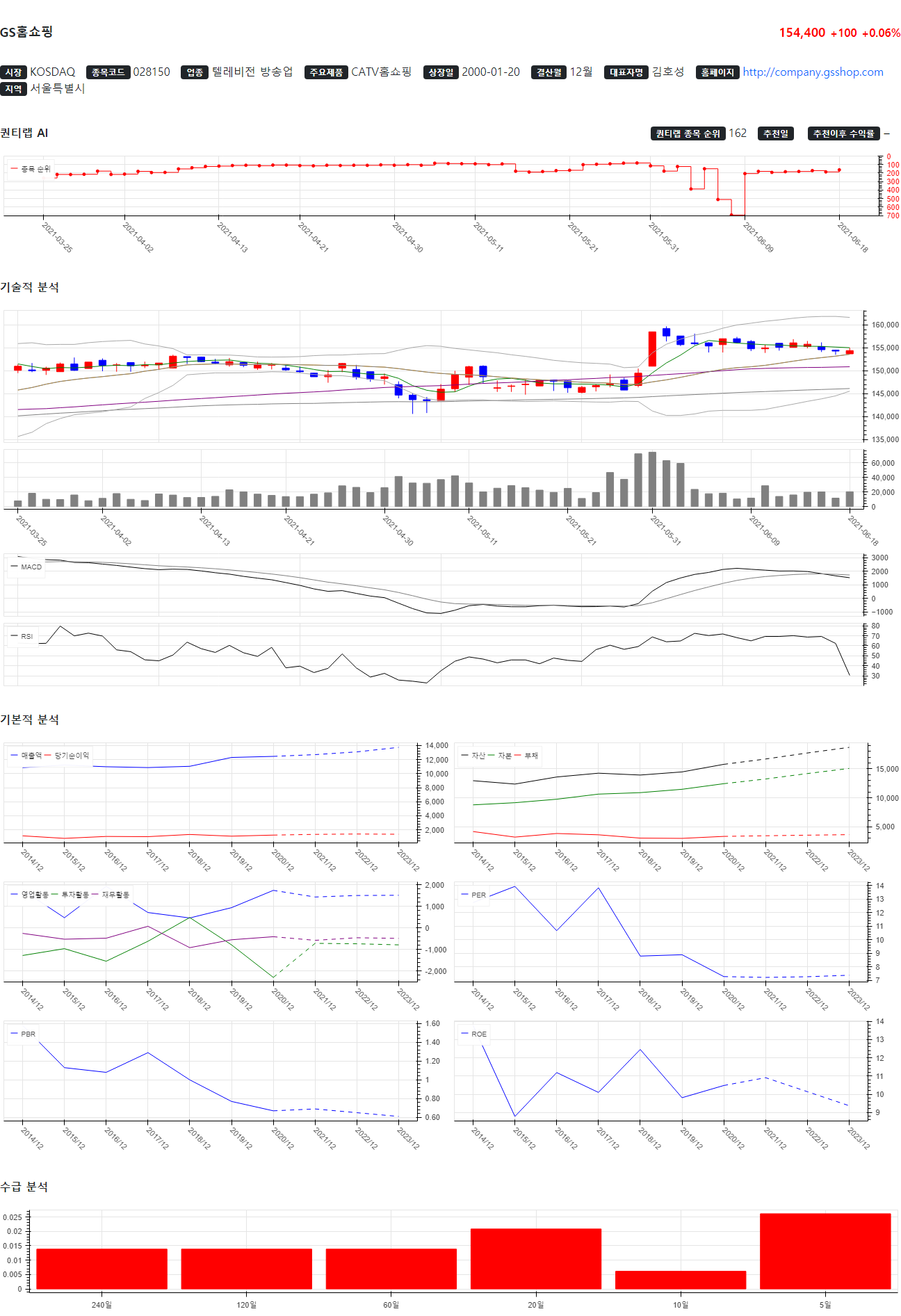The width and height of the screenshot is (901, 1316).
Task: Toggle the 재무활동 legend entry
Action: pos(111,895)
